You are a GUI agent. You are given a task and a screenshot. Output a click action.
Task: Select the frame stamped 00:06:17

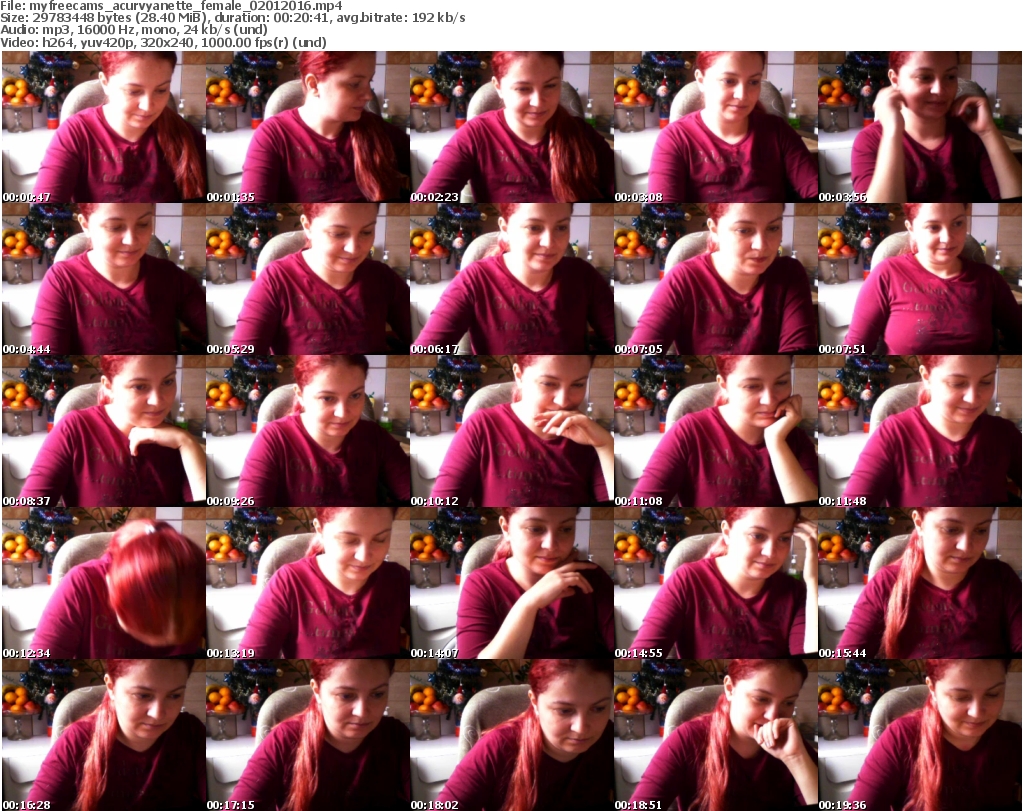tap(512, 279)
